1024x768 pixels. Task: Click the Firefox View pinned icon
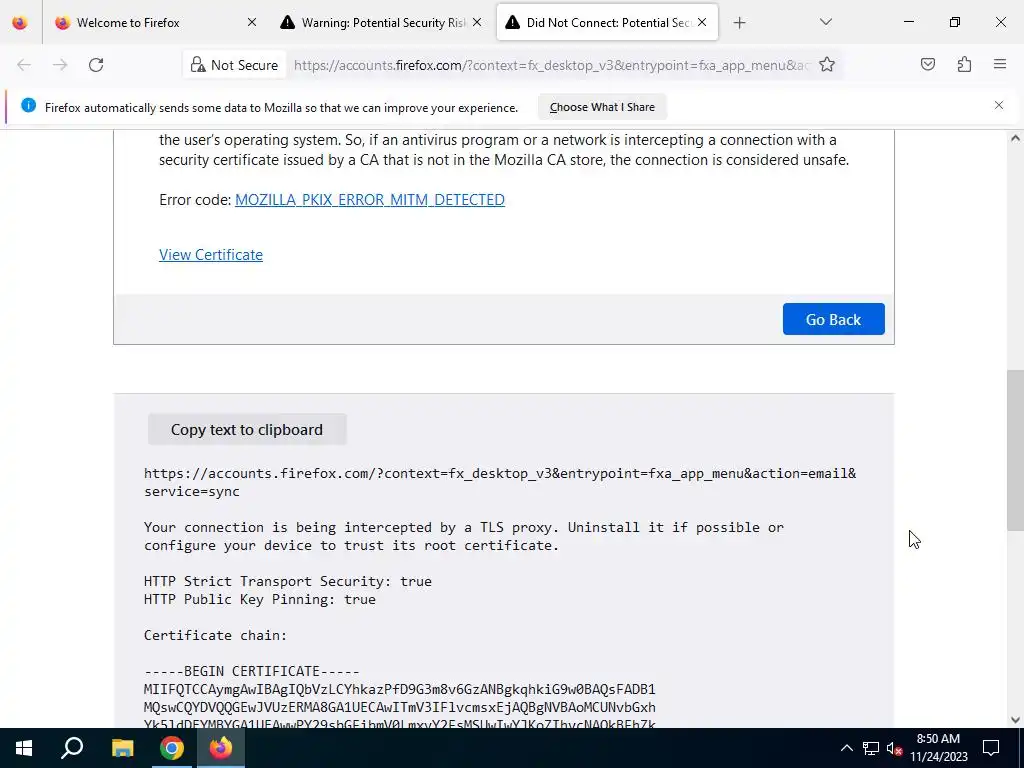pyautogui.click(x=20, y=22)
